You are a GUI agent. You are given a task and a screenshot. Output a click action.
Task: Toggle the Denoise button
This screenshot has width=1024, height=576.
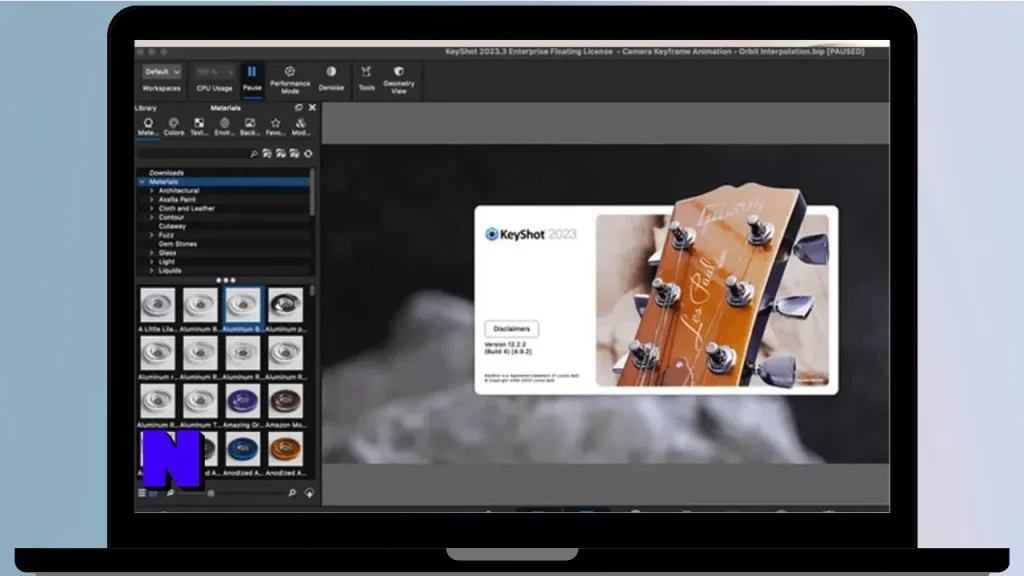tap(331, 78)
